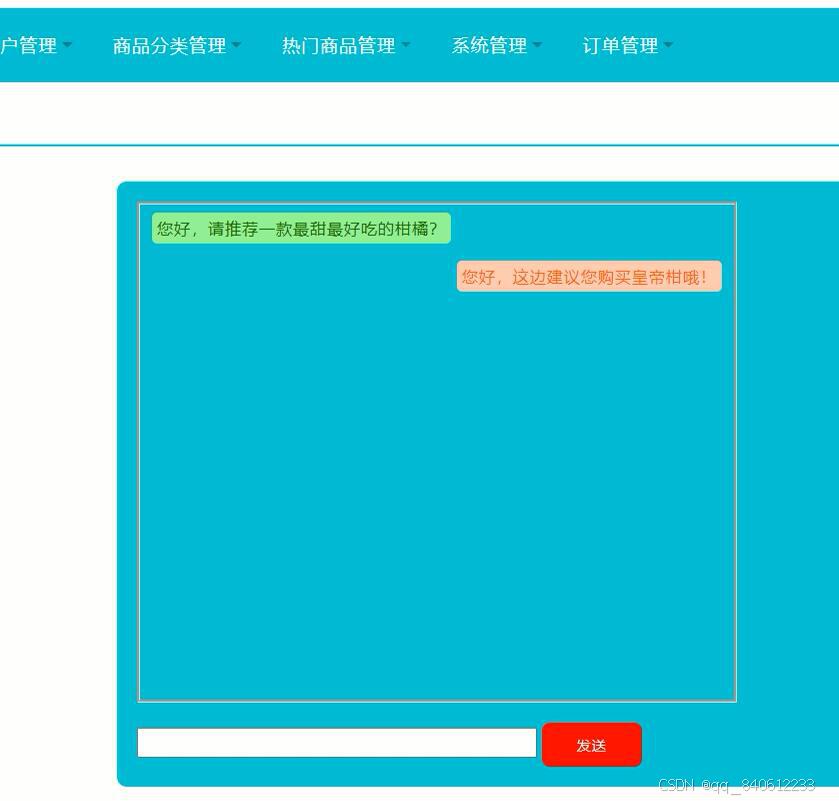The width and height of the screenshot is (839, 801).
Task: Open the 商品分类管理 menu
Action: pyautogui.click(x=168, y=46)
